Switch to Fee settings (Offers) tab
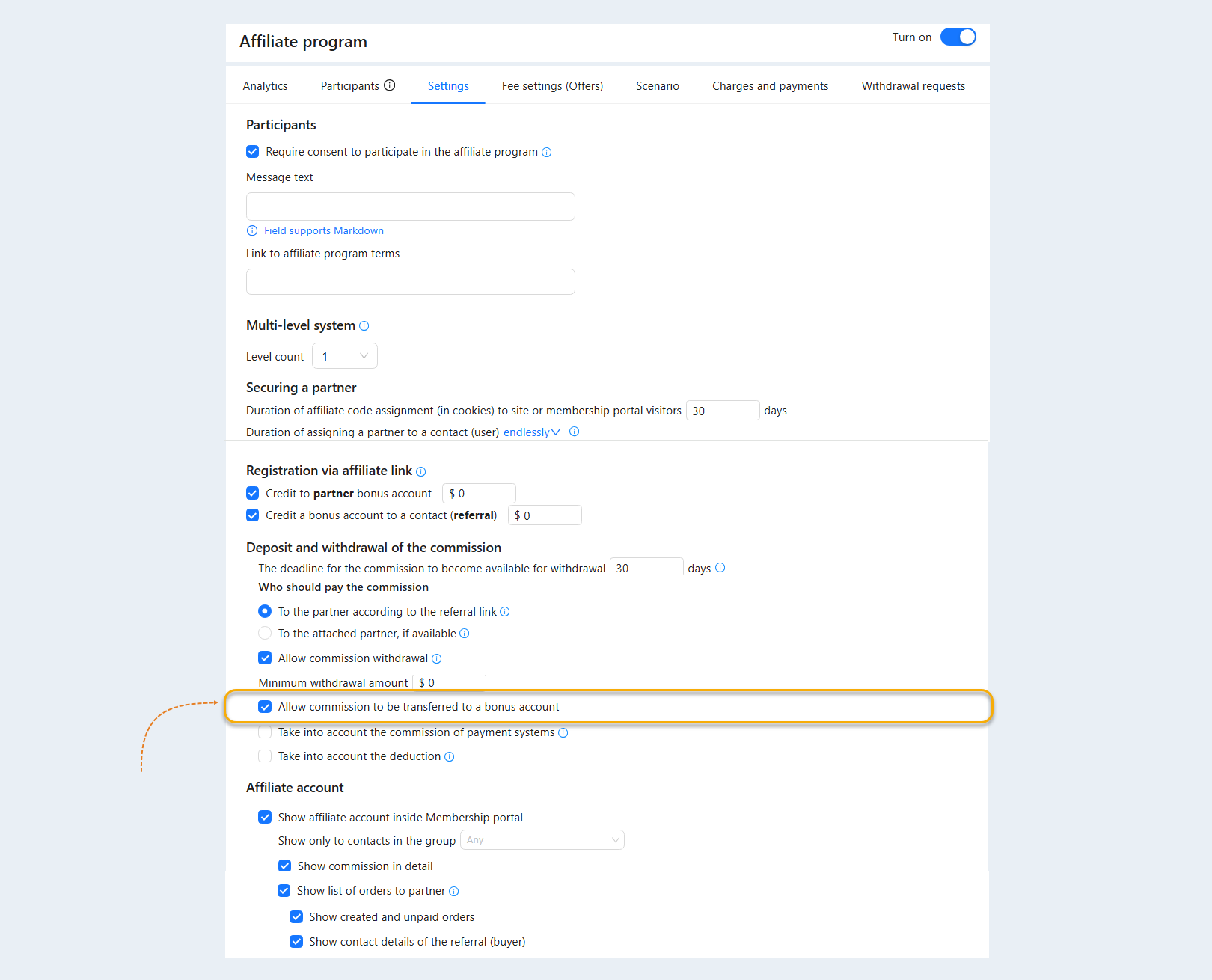The image size is (1212, 980). click(x=552, y=86)
